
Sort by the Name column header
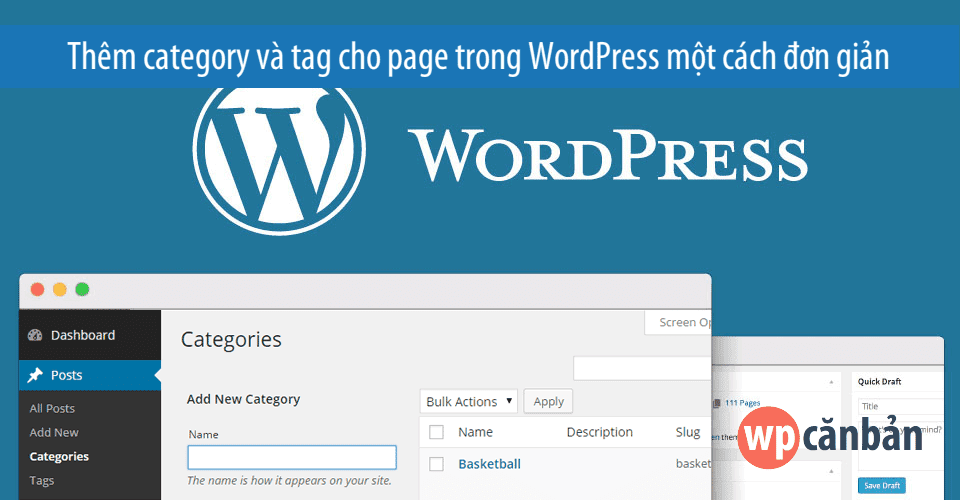(x=475, y=432)
